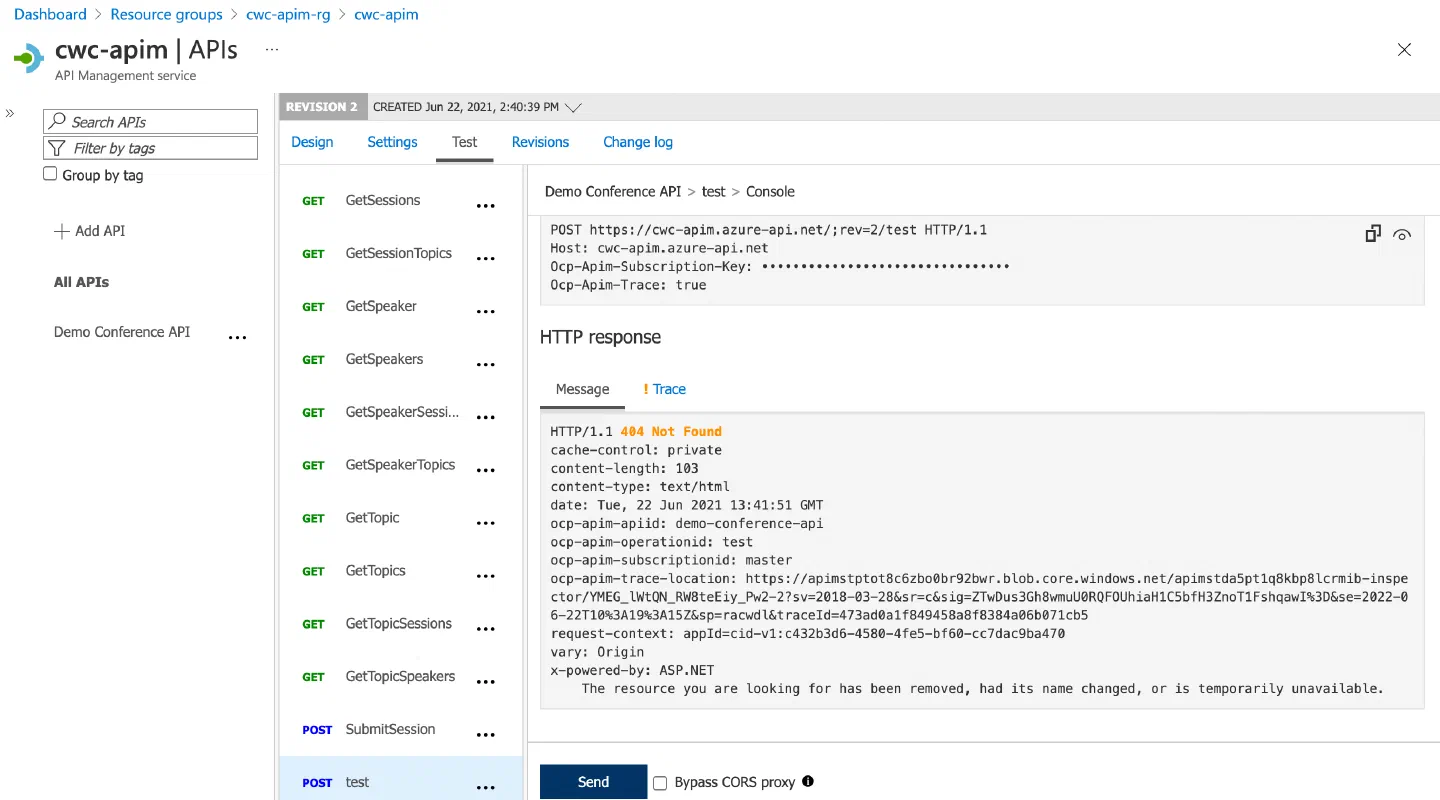The height and width of the screenshot is (800, 1440).
Task: Open cwc-apim-rg breadcrumb link
Action: coord(288,15)
